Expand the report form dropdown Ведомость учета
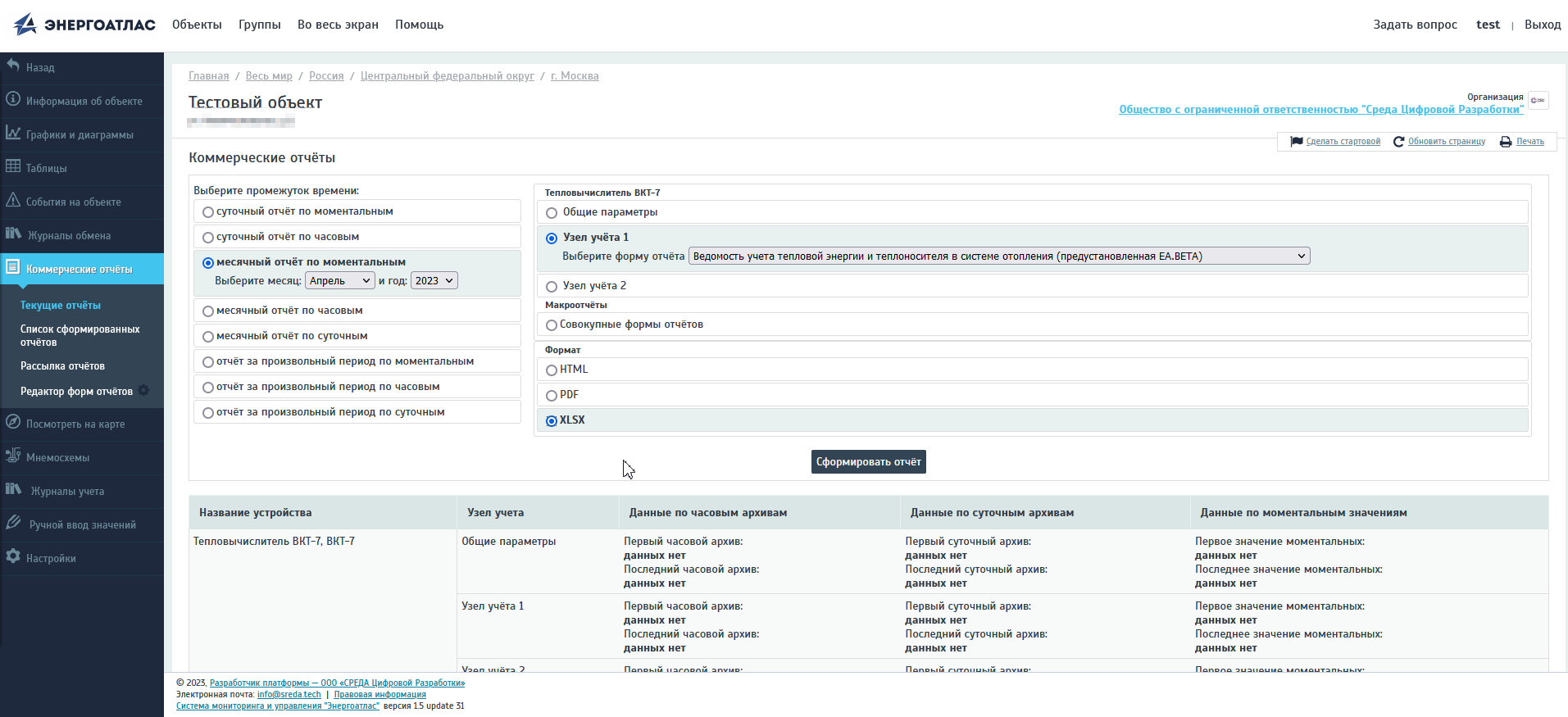 click(998, 256)
